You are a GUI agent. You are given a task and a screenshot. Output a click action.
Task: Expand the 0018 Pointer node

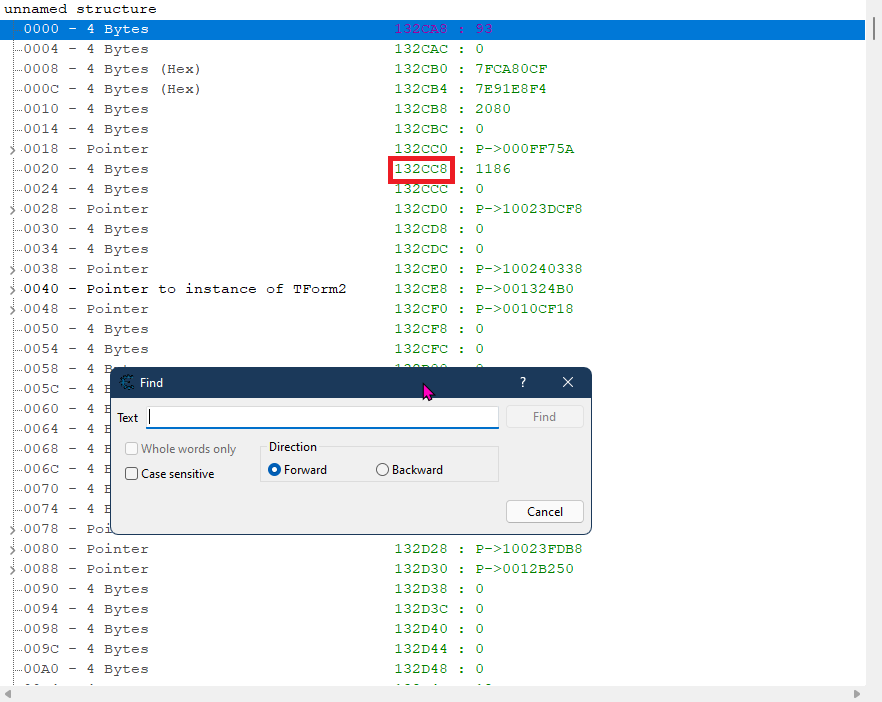pos(11,149)
